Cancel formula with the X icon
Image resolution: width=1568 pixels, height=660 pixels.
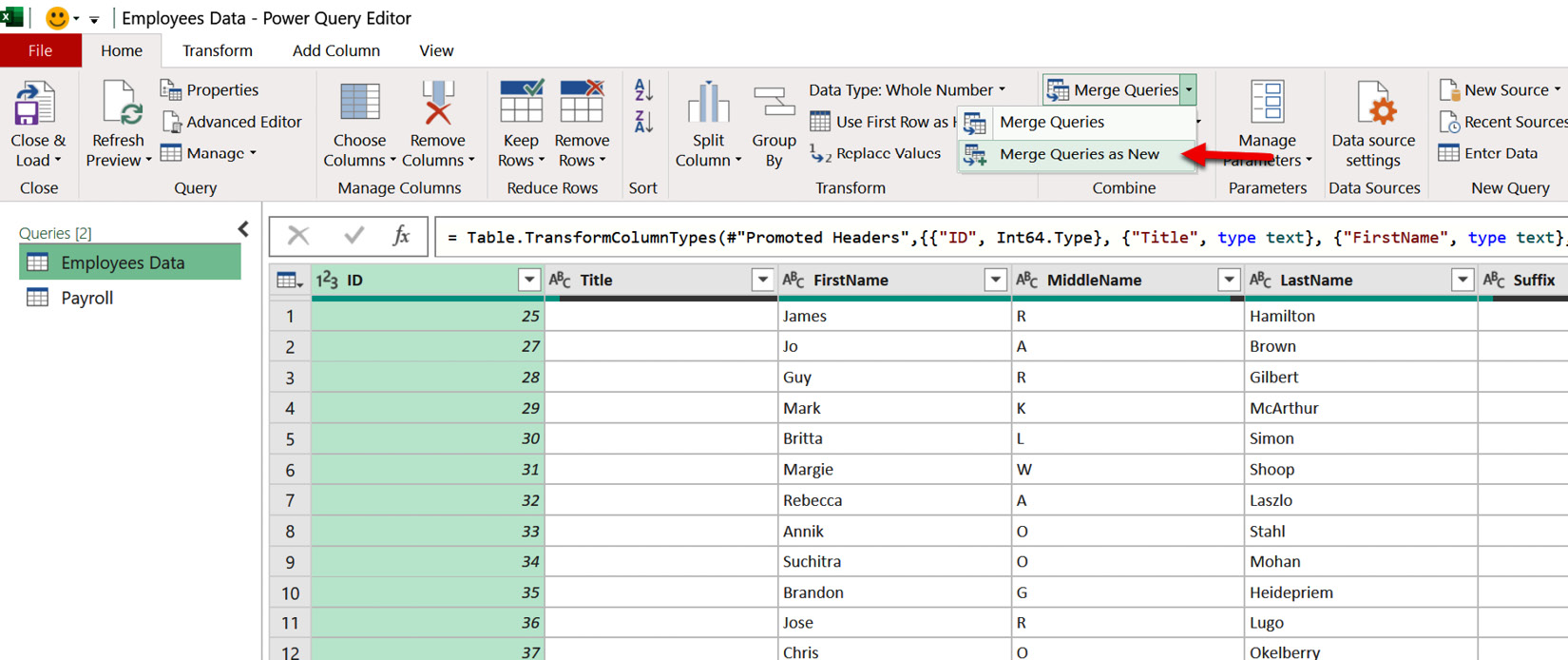(298, 235)
